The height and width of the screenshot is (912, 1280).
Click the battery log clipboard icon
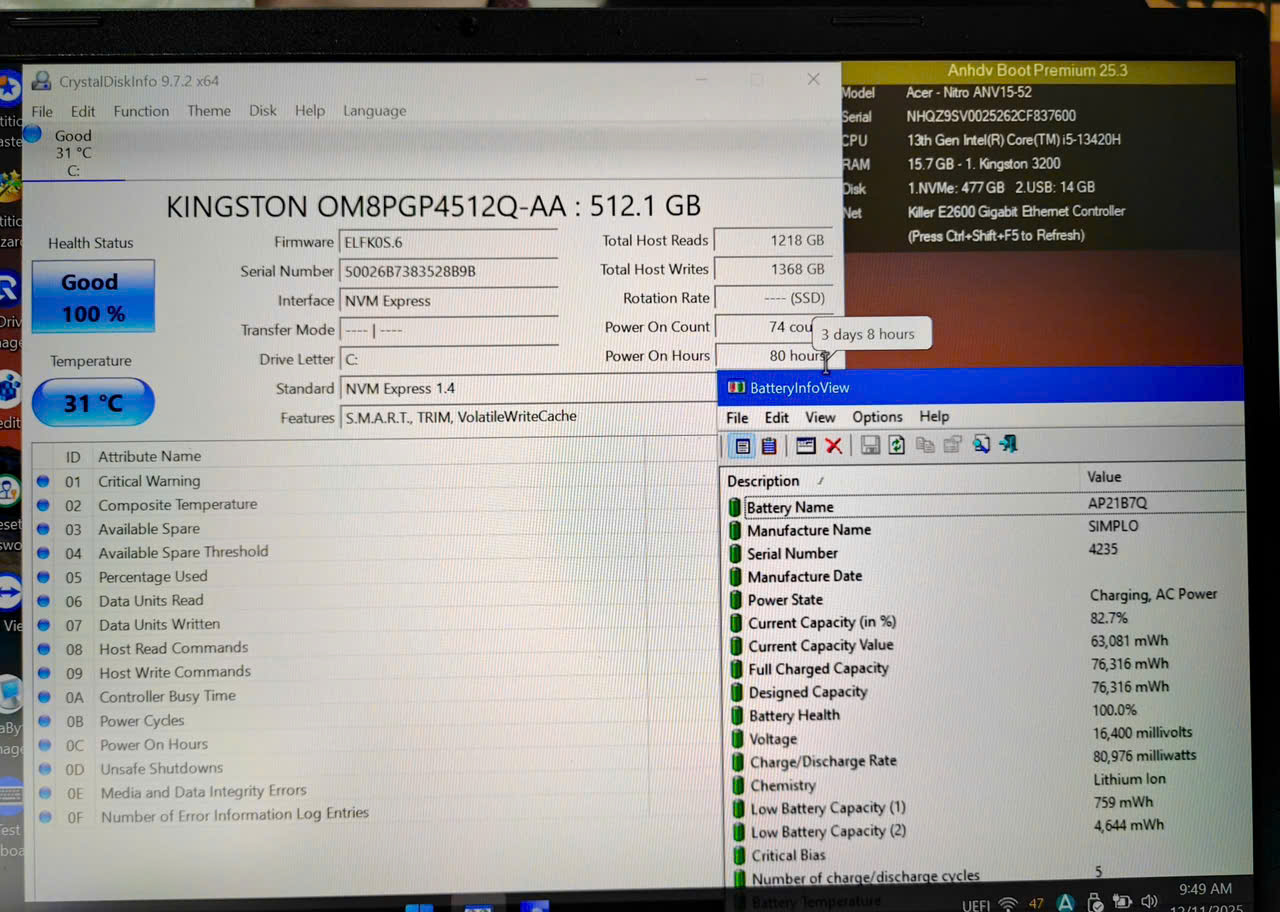click(x=769, y=446)
